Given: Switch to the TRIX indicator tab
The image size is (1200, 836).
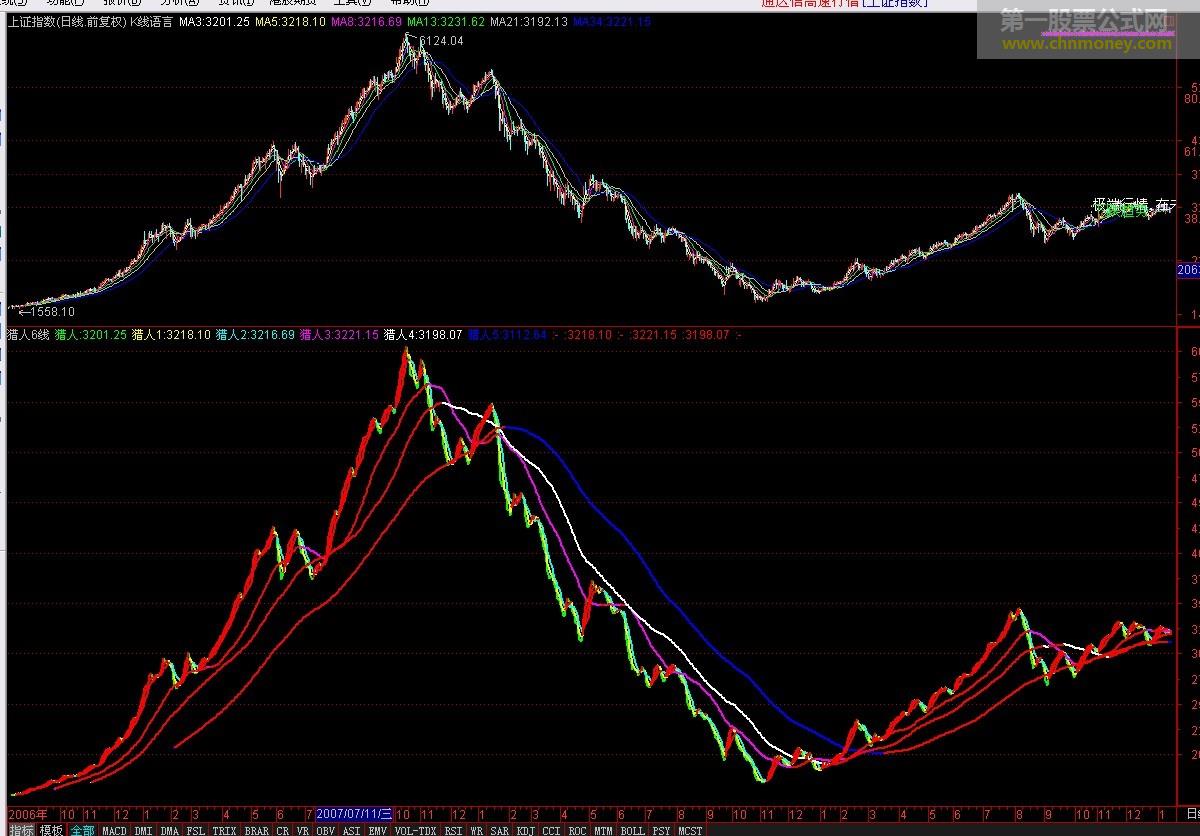Looking at the screenshot, I should tap(224, 830).
